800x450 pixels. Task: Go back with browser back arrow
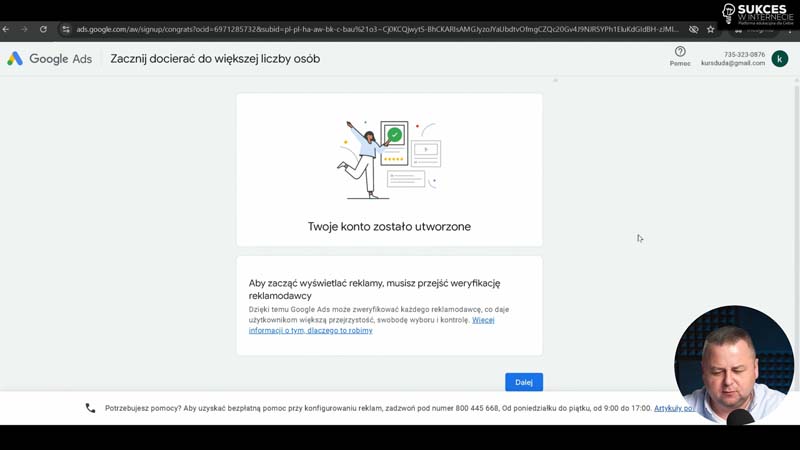coord(7,29)
